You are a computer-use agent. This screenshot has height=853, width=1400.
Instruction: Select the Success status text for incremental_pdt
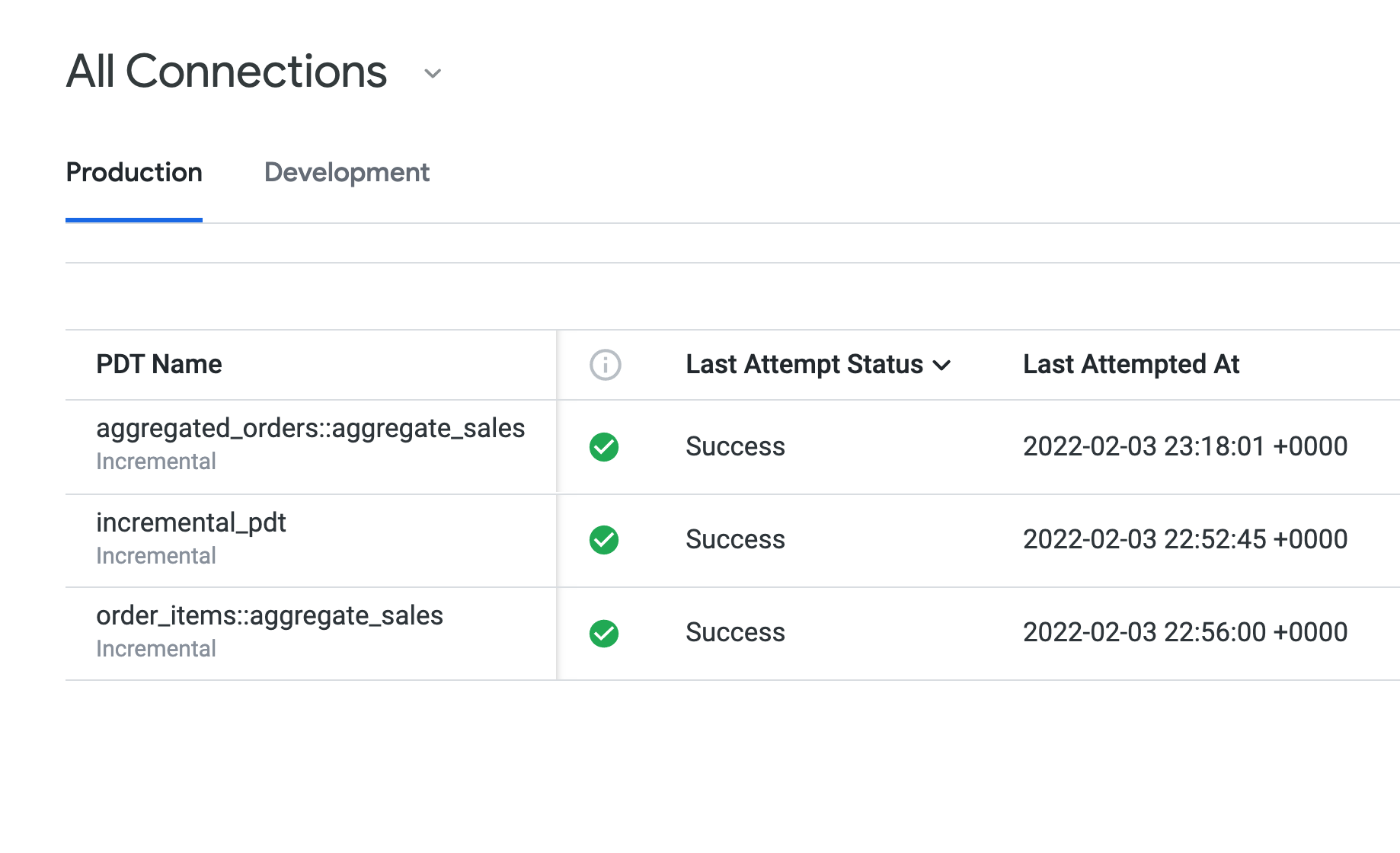click(x=734, y=540)
